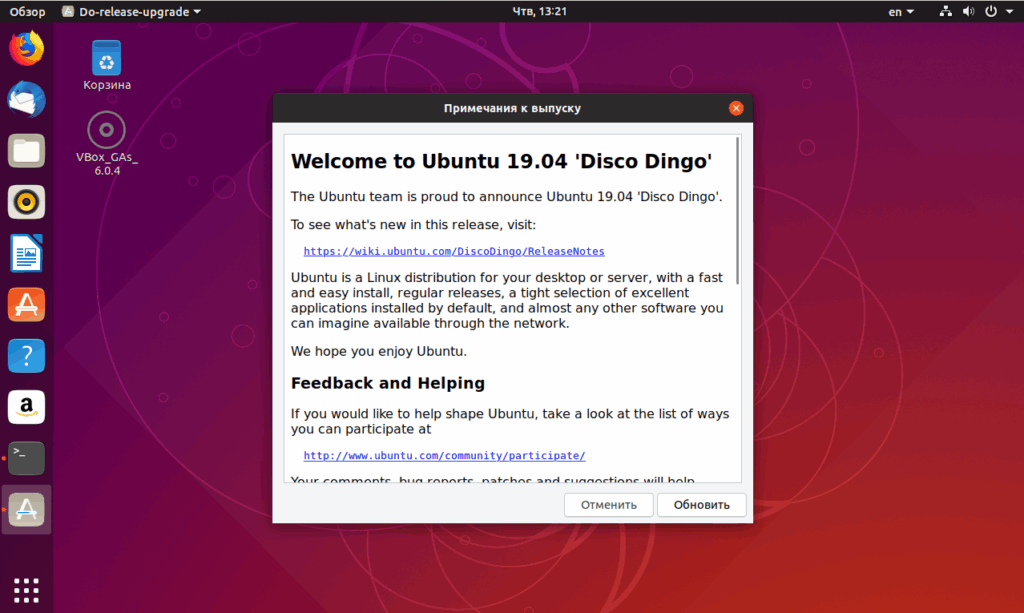Open Ubuntu Software center icon

click(26, 304)
